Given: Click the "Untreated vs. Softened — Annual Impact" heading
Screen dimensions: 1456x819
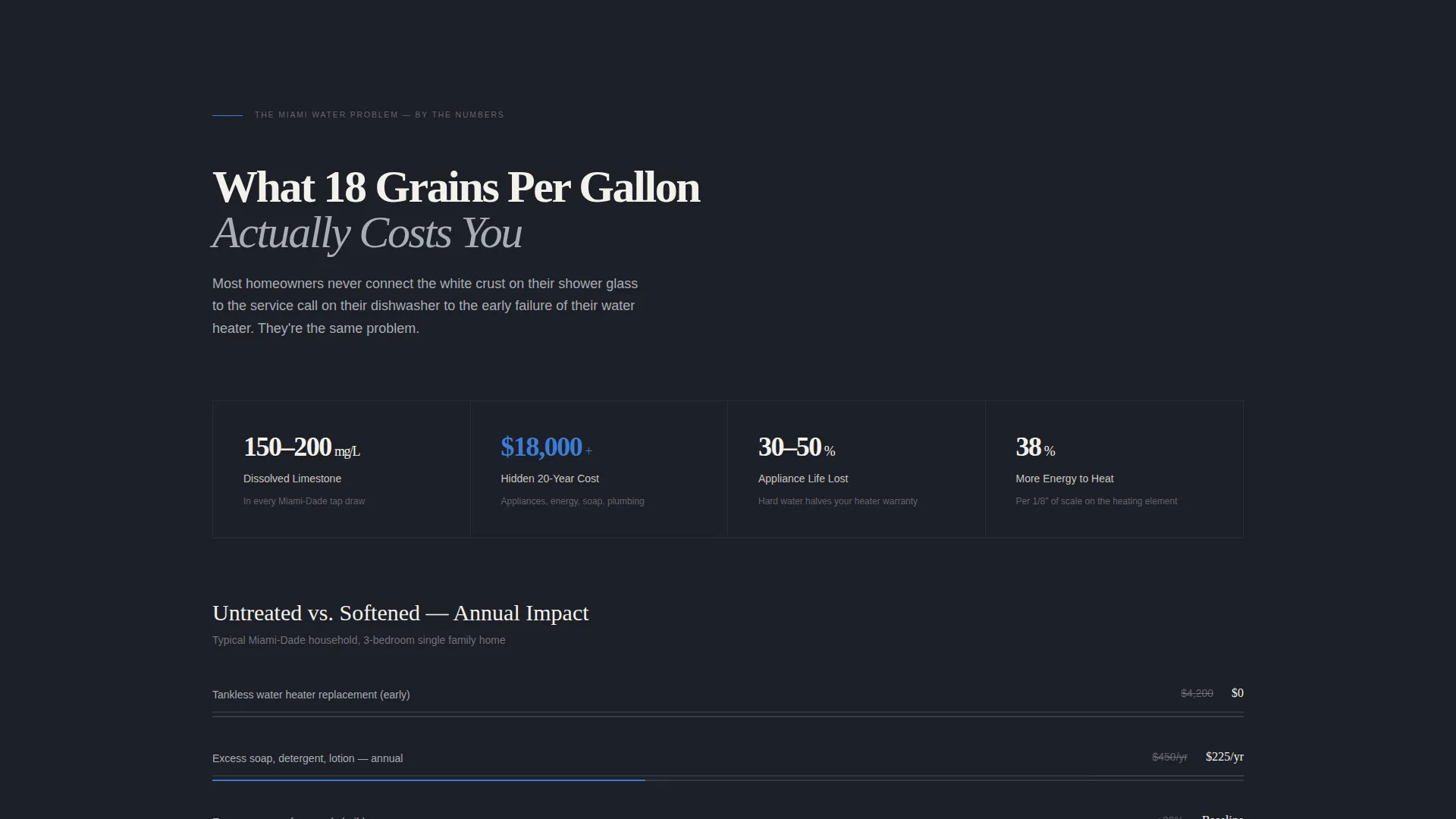Looking at the screenshot, I should pyautogui.click(x=400, y=613).
